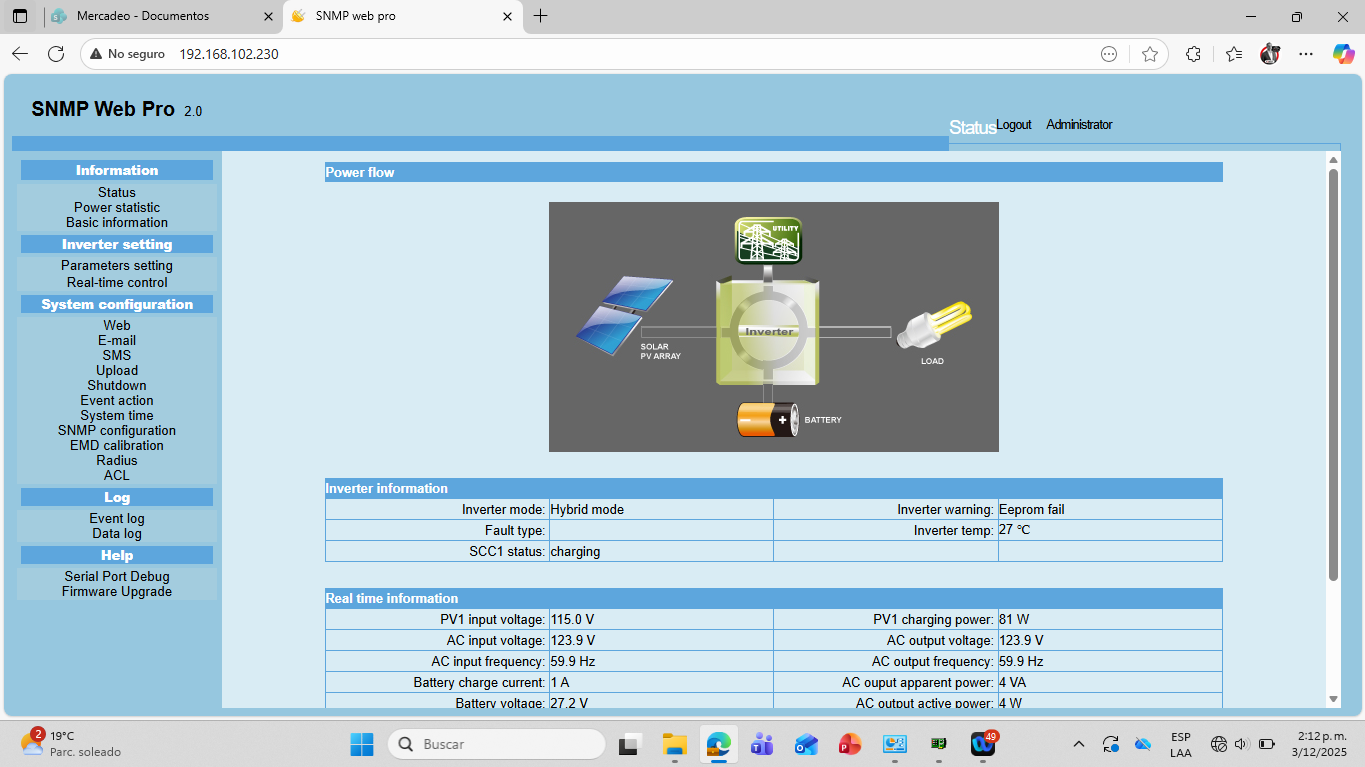Open the Event action link
The image size is (1365, 767).
pyautogui.click(x=117, y=400)
